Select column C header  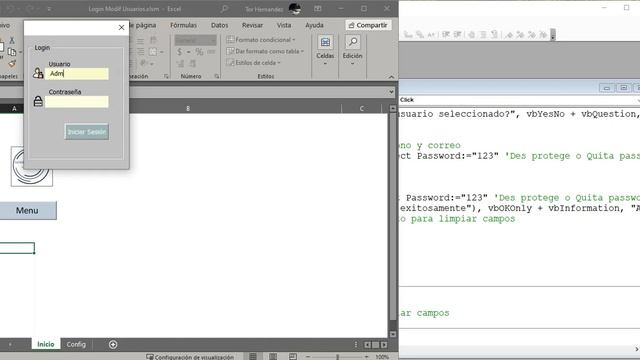[362, 109]
